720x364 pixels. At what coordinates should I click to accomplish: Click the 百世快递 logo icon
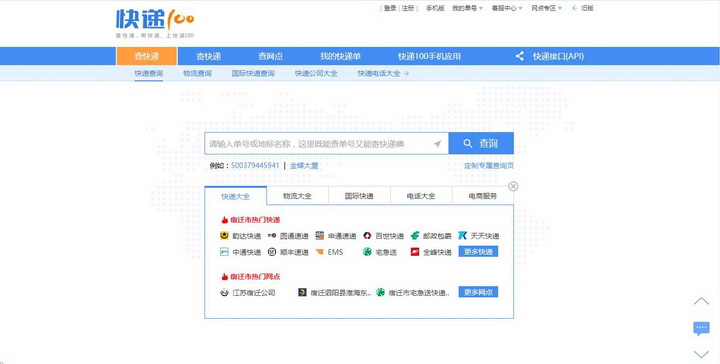pos(367,235)
